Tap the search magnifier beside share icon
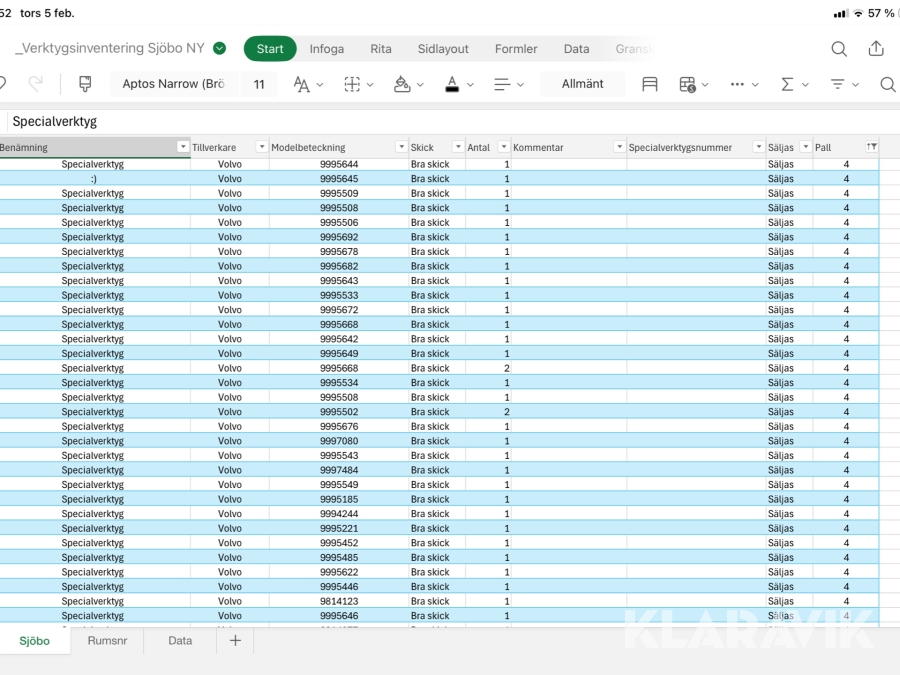 [839, 48]
